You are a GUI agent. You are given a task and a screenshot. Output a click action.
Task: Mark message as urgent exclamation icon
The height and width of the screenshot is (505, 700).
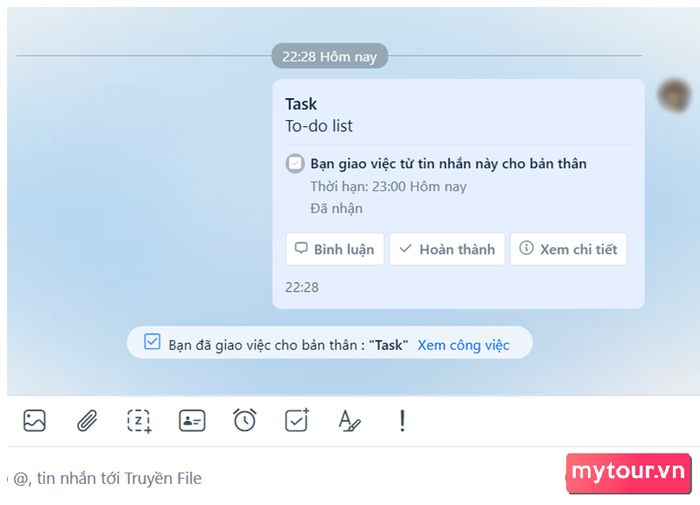(x=402, y=421)
